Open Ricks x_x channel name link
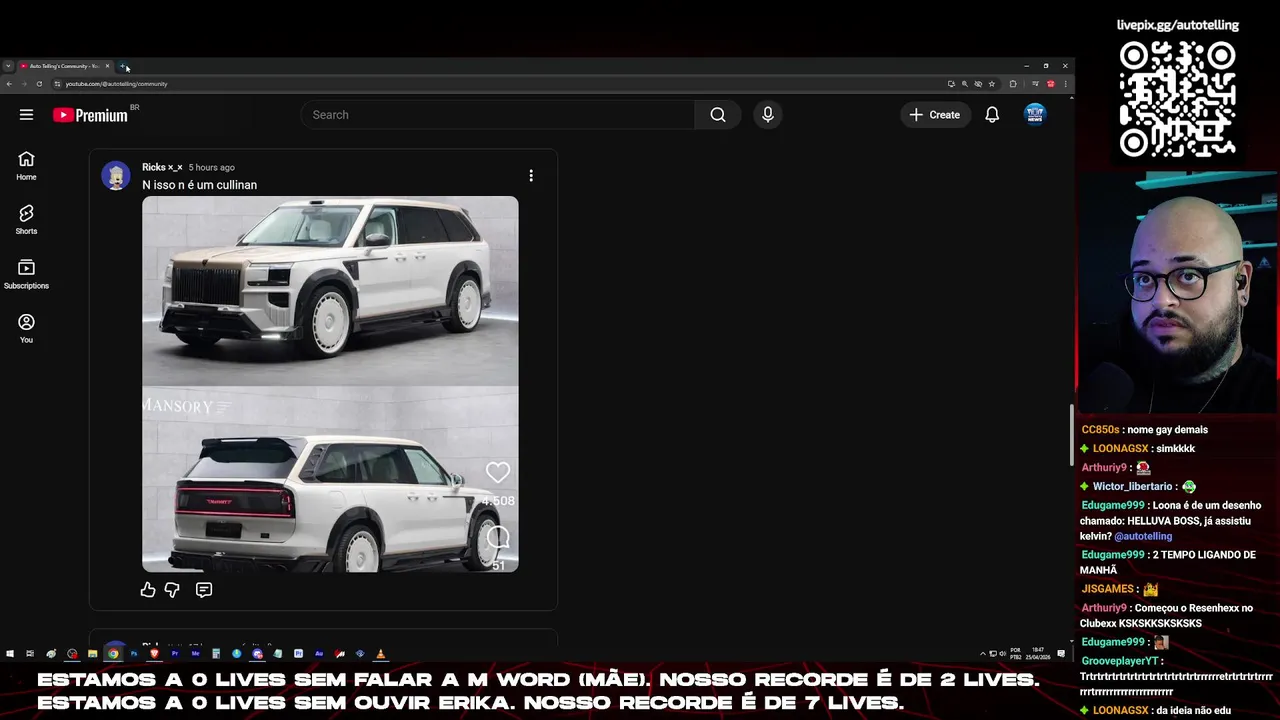The image size is (1280, 720). 162,167
